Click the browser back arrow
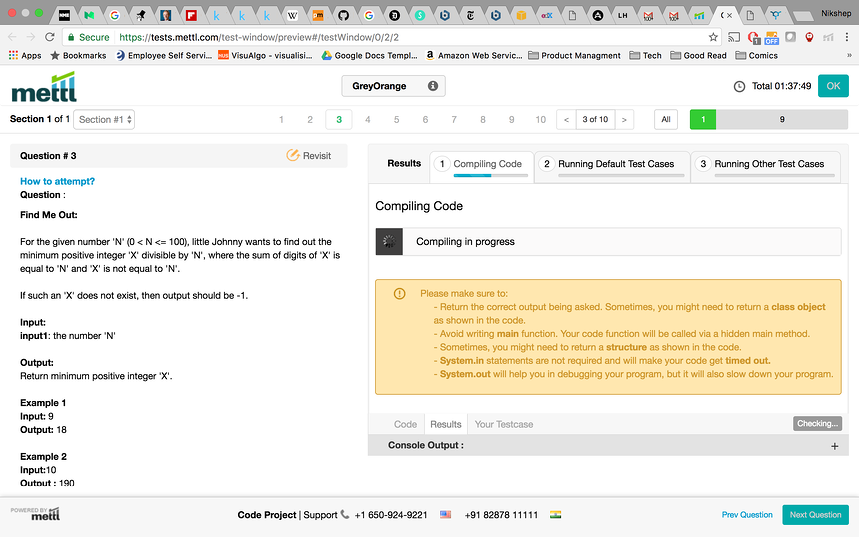Screen dimensions: 859x537 click(12, 37)
